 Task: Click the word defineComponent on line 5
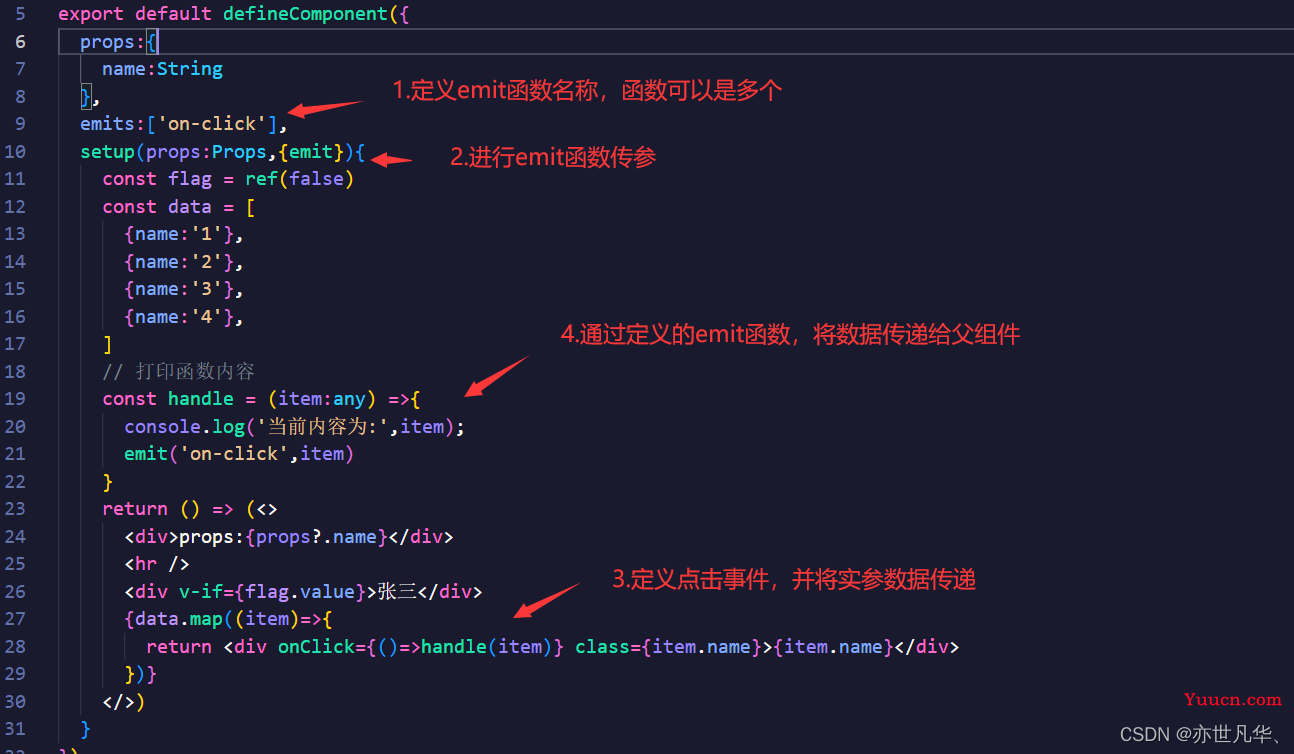pos(304,14)
